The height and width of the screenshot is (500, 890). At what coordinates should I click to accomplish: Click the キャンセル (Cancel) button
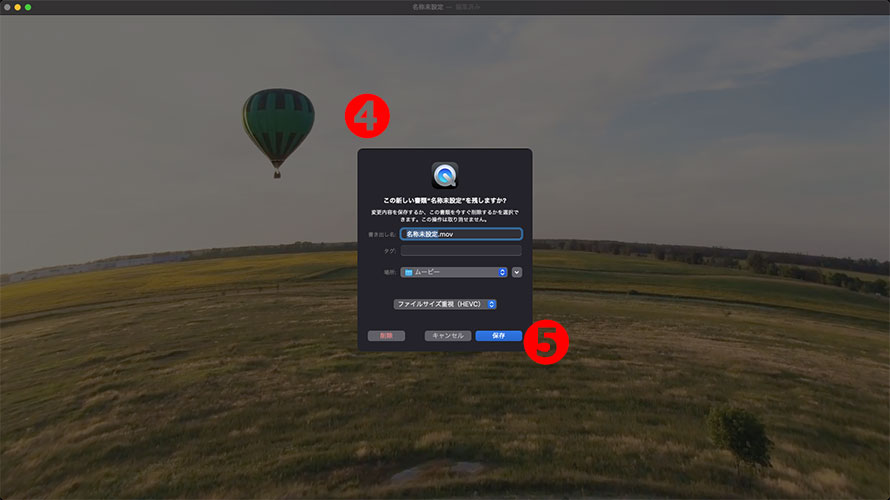448,336
